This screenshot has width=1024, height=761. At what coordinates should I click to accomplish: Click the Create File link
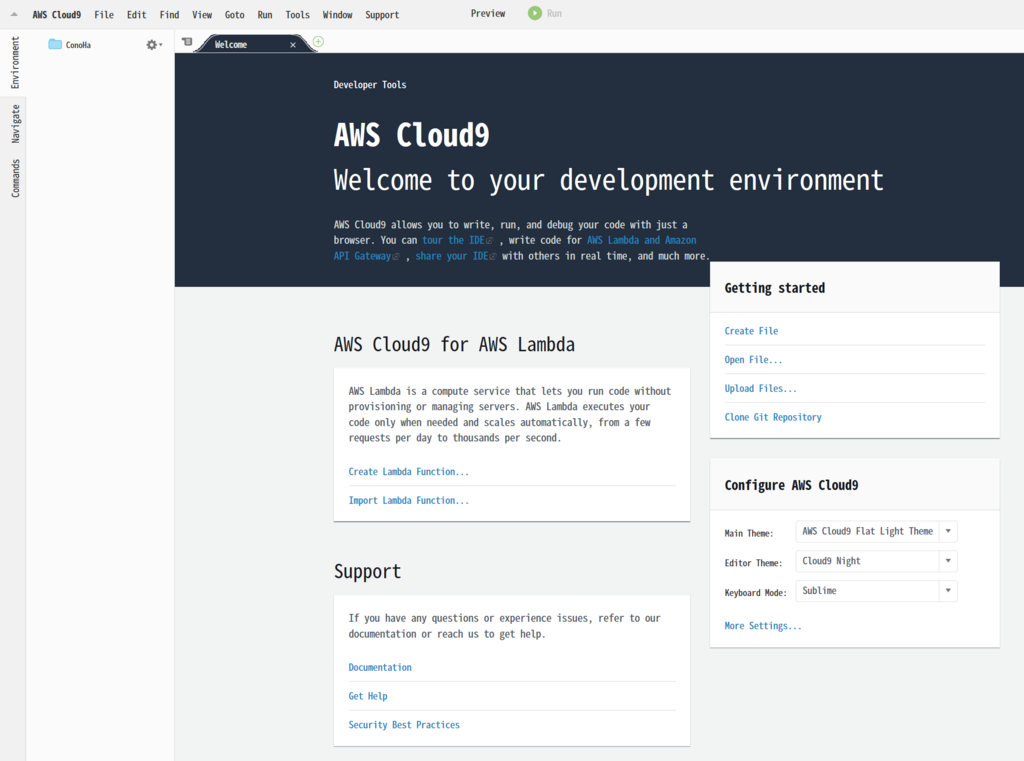(x=751, y=331)
